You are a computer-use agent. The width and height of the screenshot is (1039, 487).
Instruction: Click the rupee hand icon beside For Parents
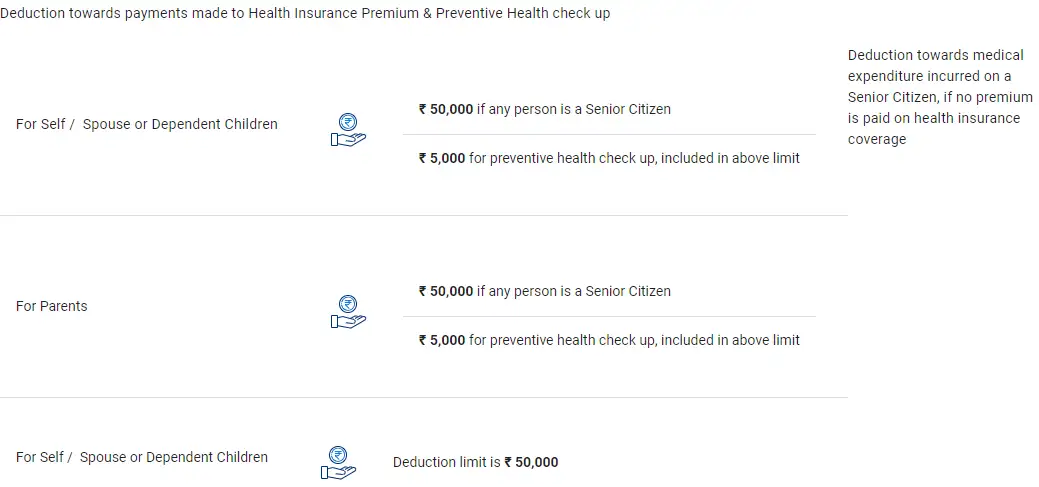pos(348,312)
